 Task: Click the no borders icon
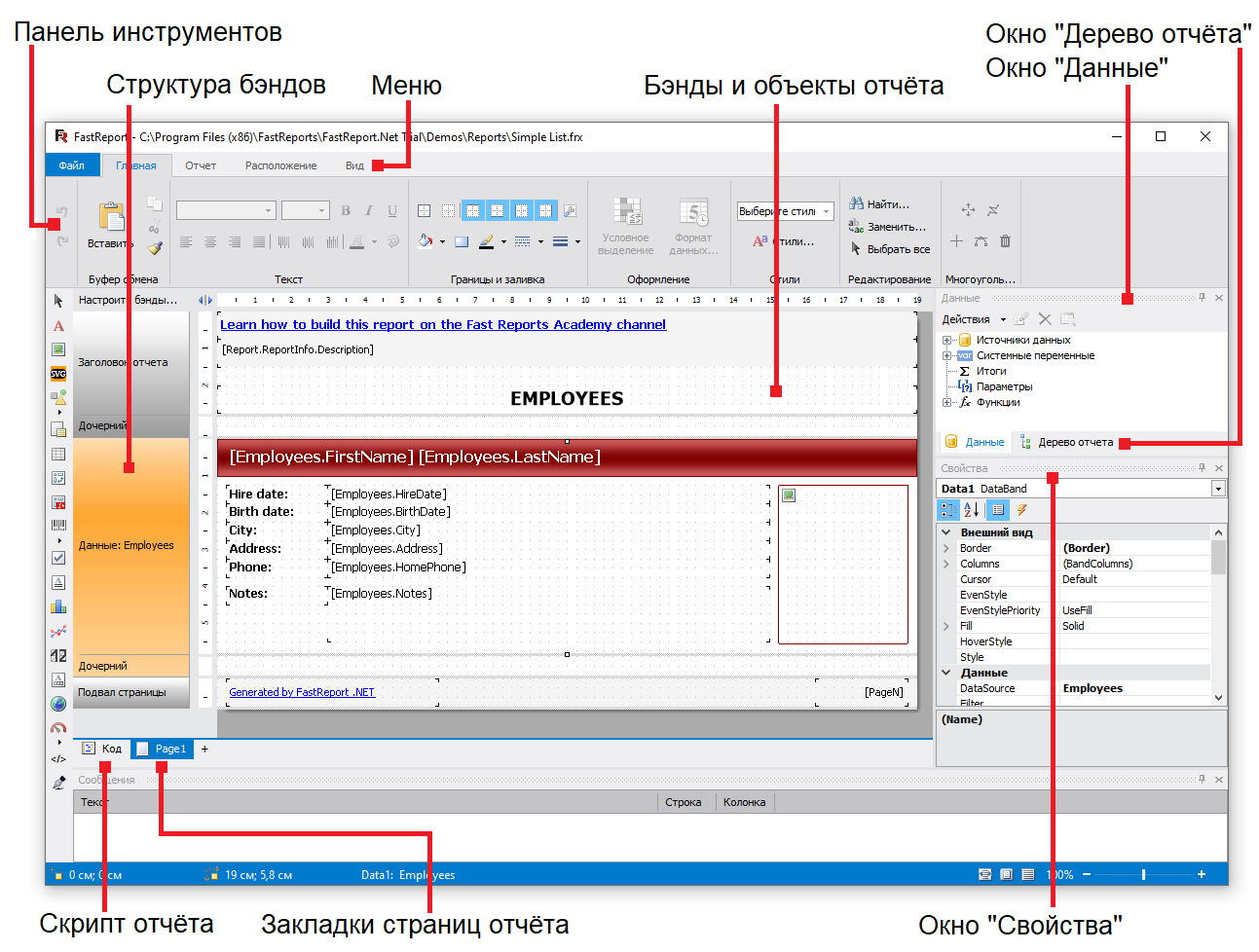(x=448, y=210)
